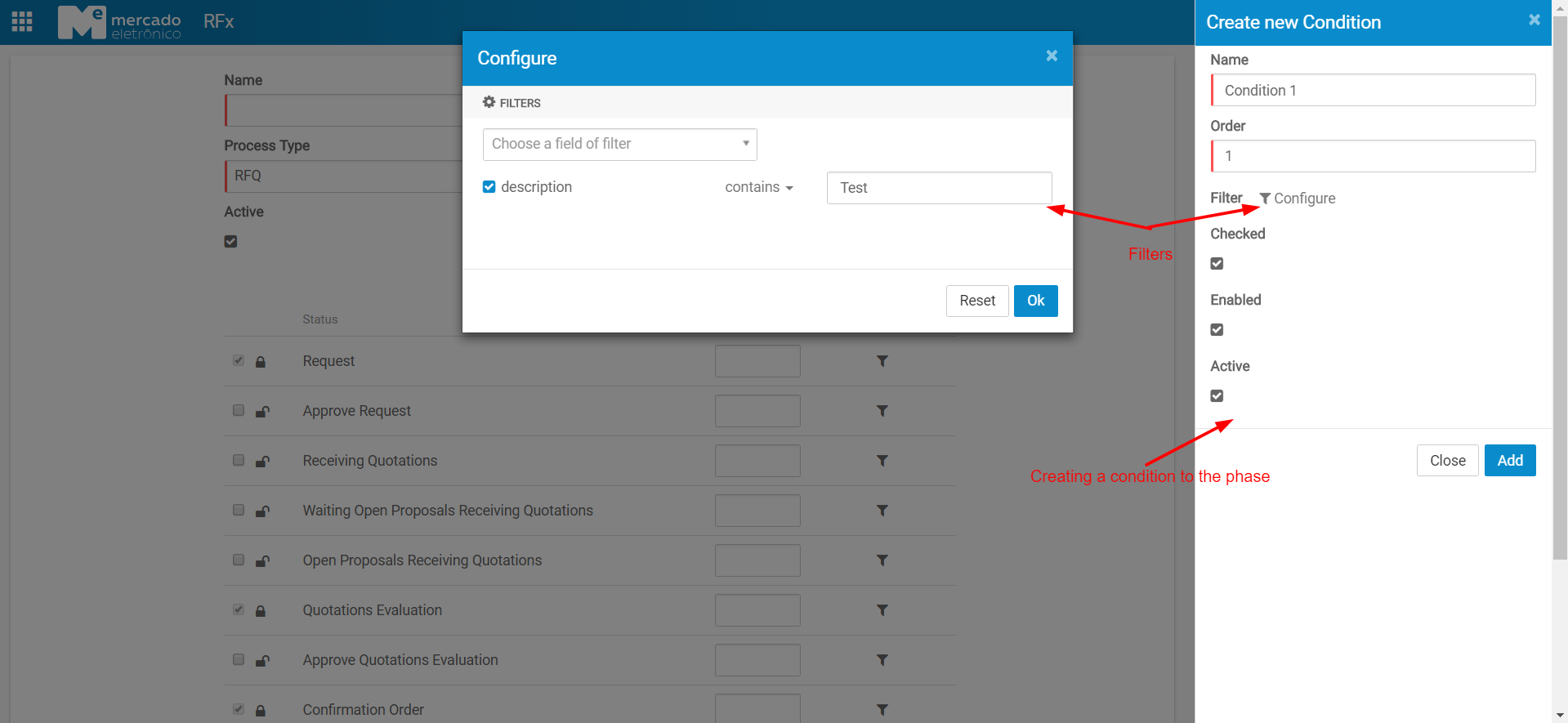This screenshot has height=723, width=1568.
Task: Confirm filters with the Ok button
Action: point(1035,301)
